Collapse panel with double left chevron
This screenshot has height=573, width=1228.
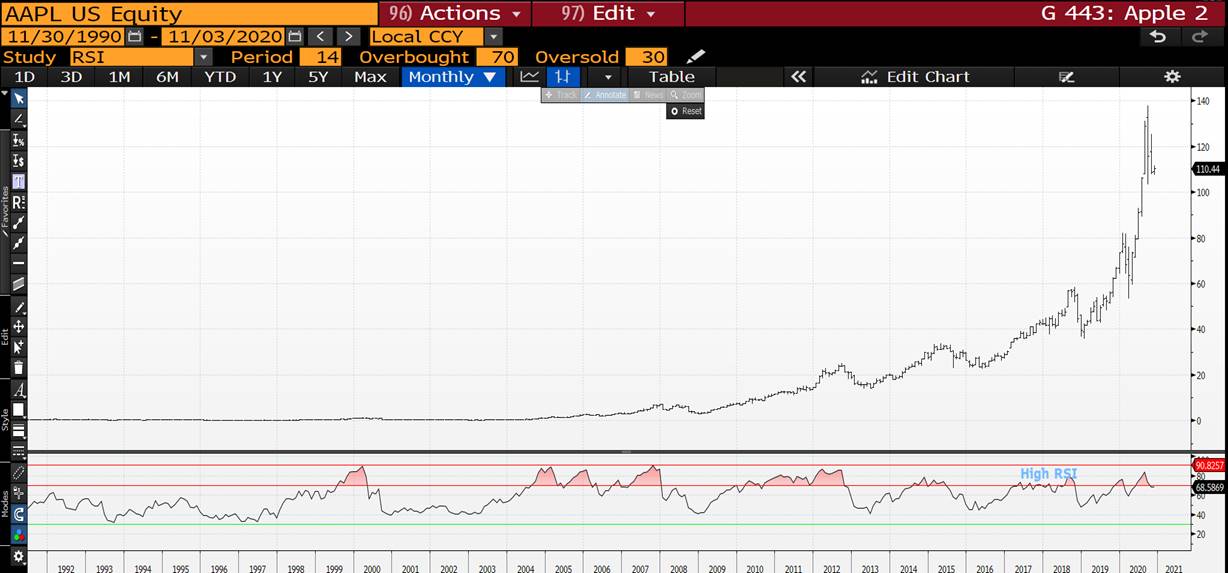[798, 76]
